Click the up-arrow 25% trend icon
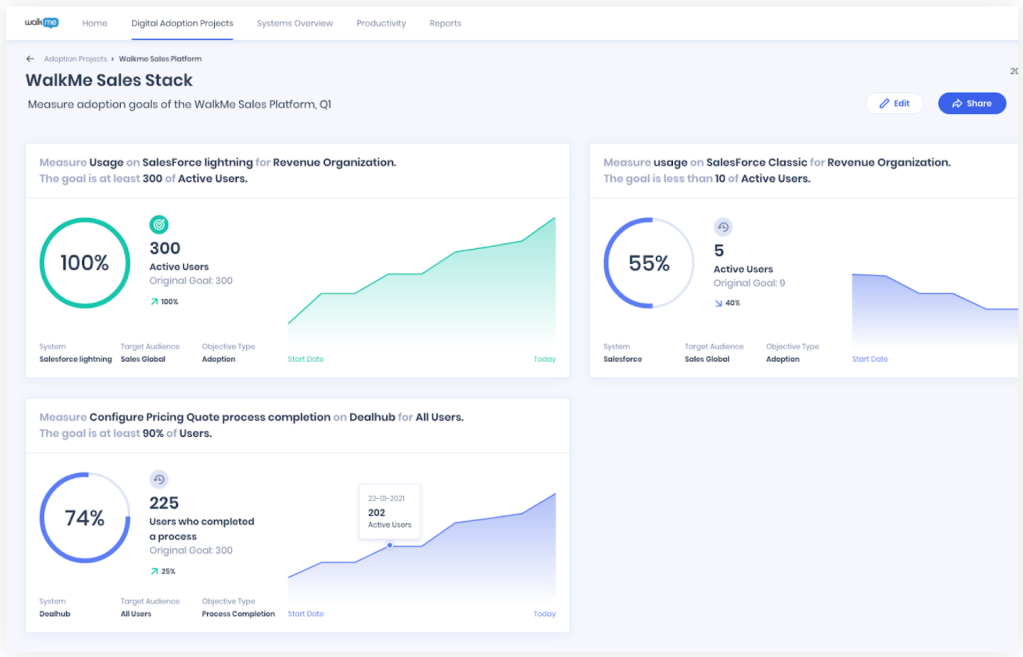This screenshot has width=1023, height=657. [x=154, y=571]
